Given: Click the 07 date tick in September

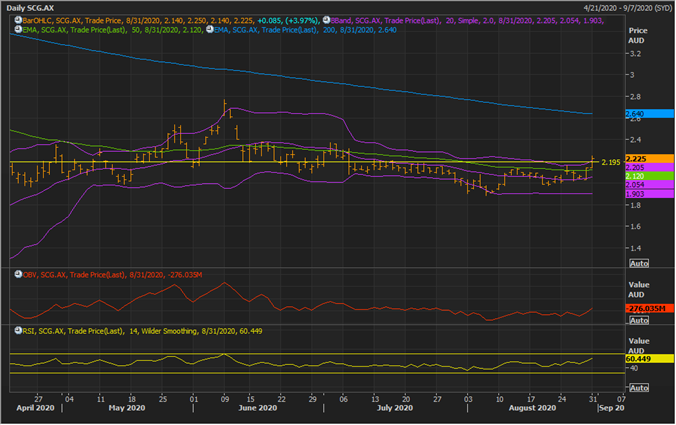Looking at the screenshot, I should 621,399.
